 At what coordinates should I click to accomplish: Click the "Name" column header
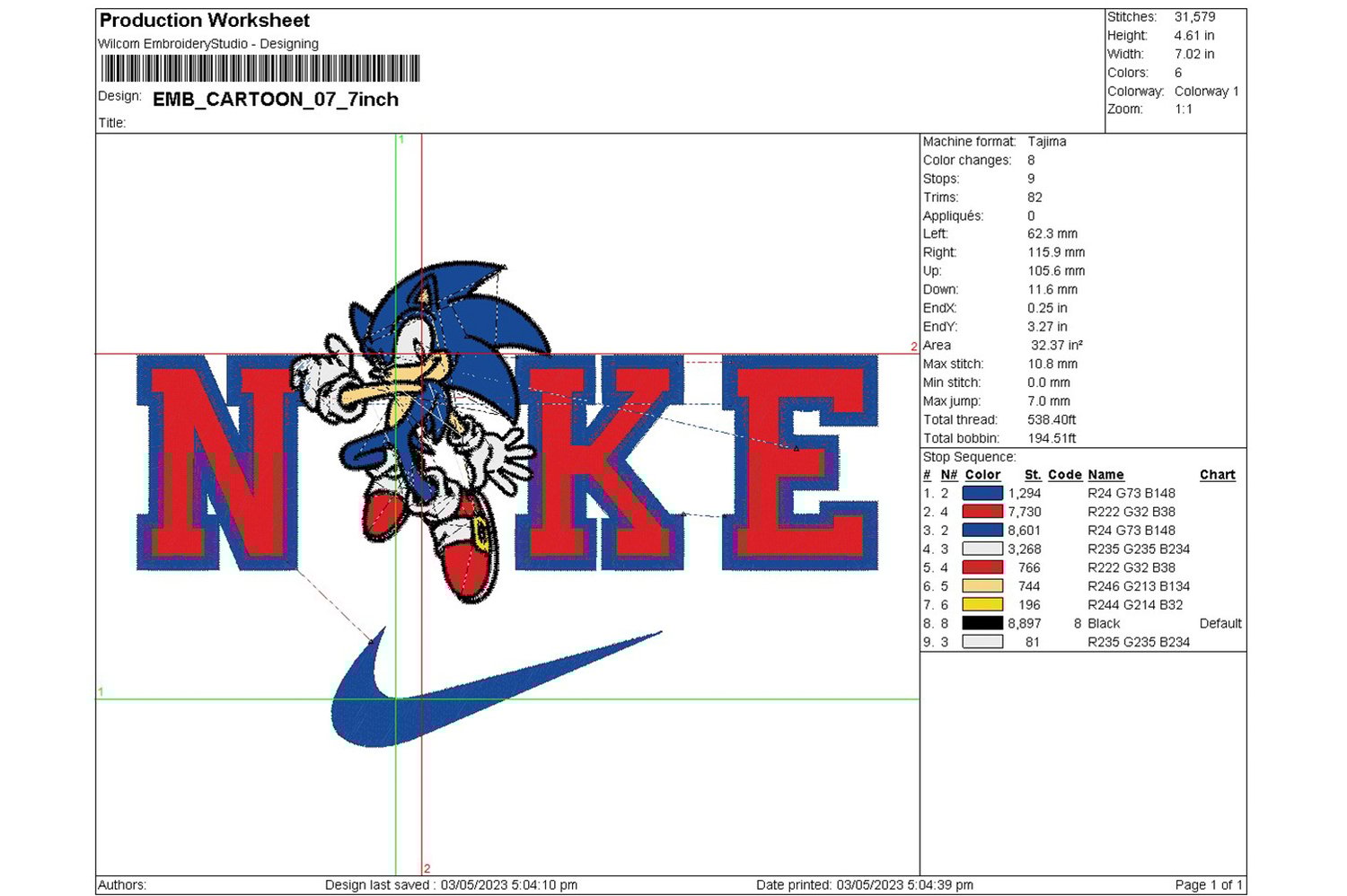pyautogui.click(x=1105, y=475)
